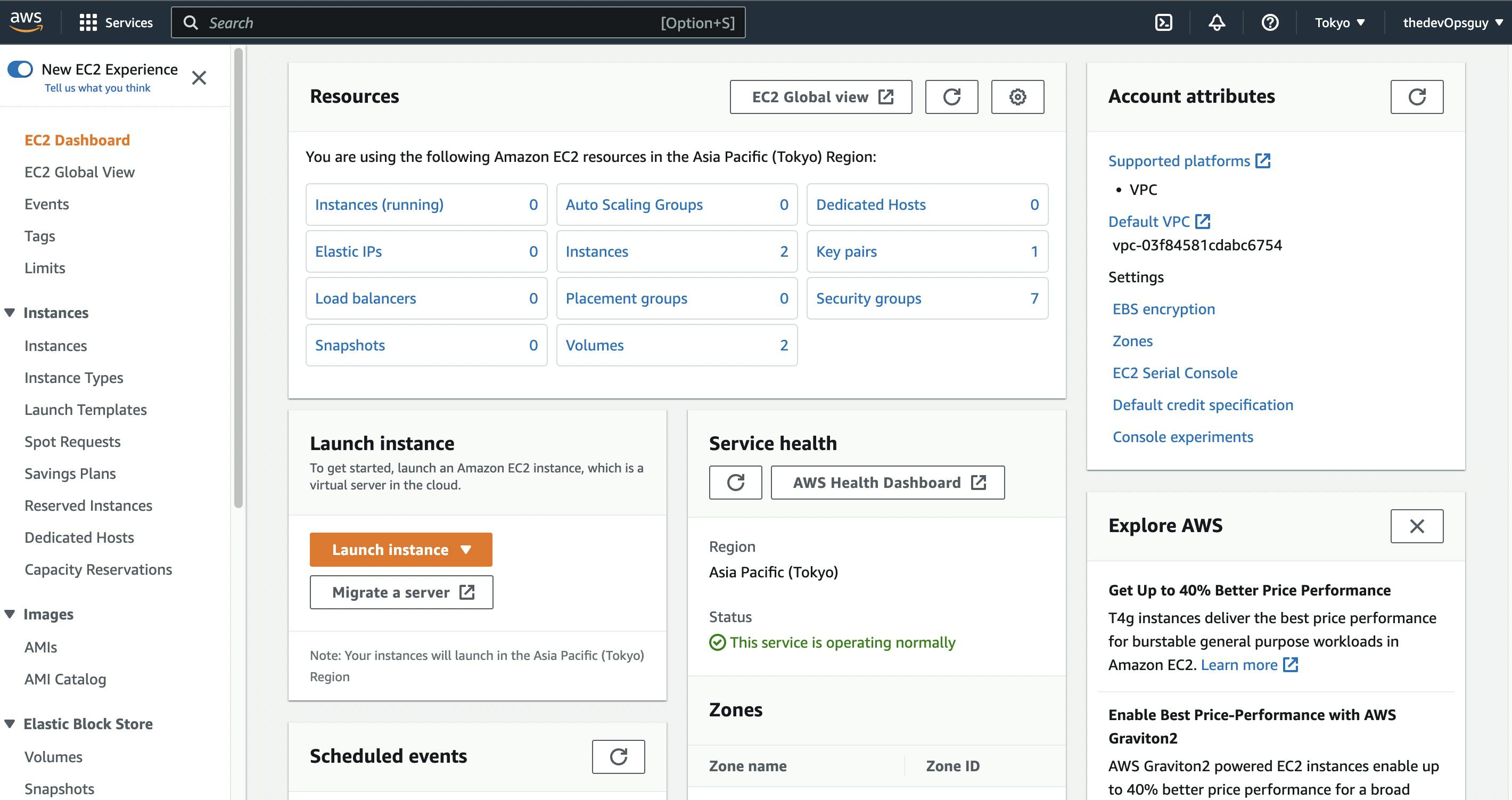Viewport: 1512px width, 800px height.
Task: Open Reserved Instances in sidebar
Action: coord(88,505)
